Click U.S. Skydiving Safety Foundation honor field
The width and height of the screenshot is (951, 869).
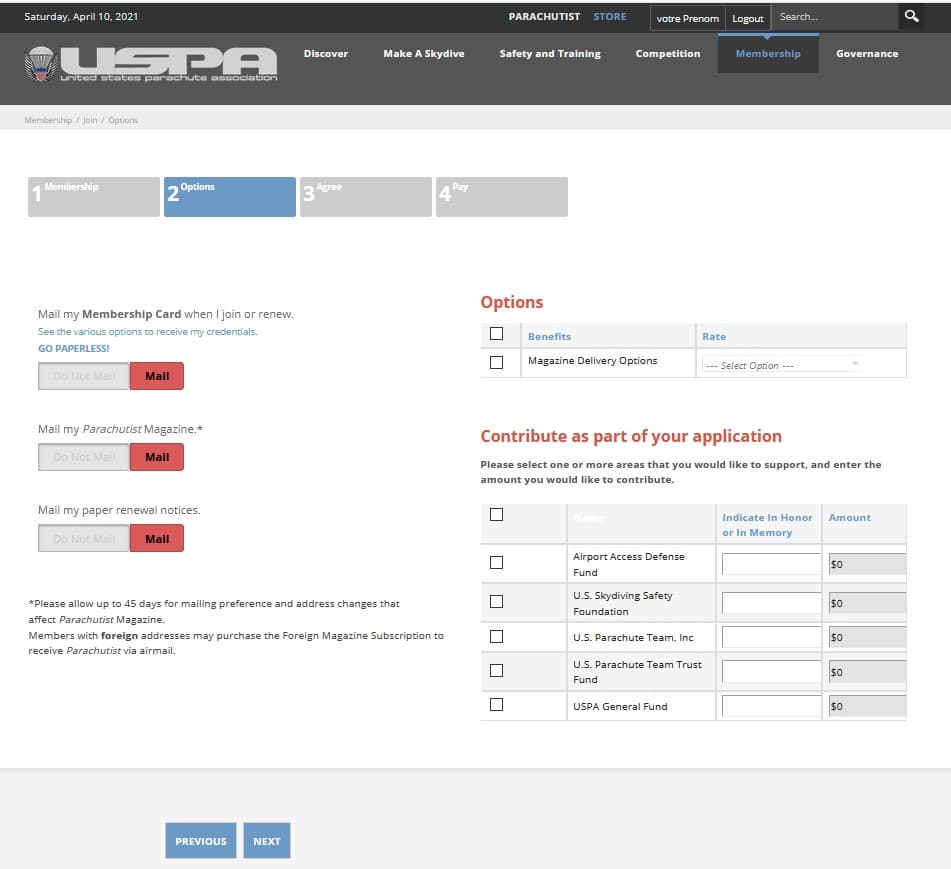pos(771,603)
